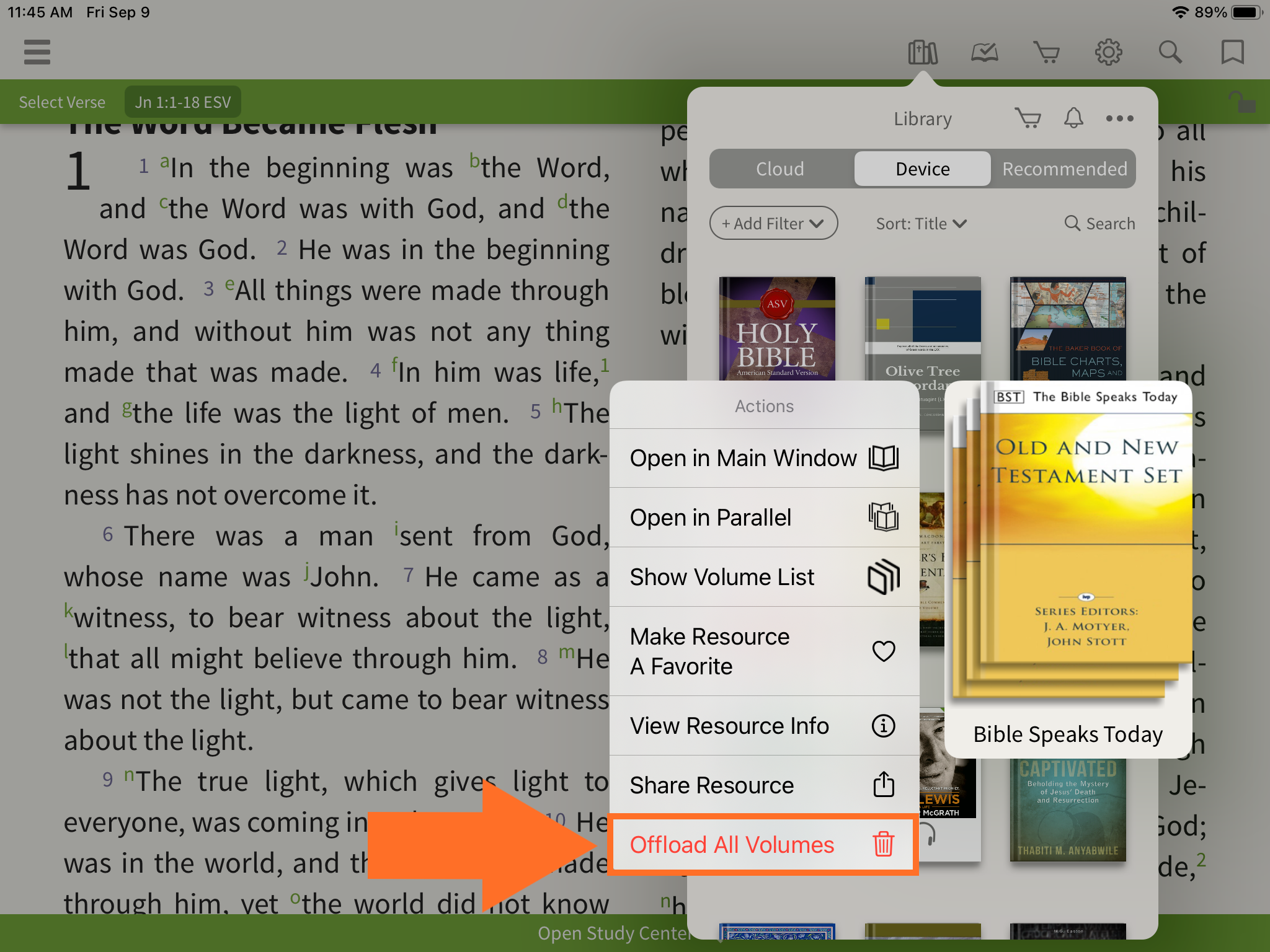This screenshot has height=952, width=1270.
Task: Tap the notifications bell in Library
Action: point(1073,118)
